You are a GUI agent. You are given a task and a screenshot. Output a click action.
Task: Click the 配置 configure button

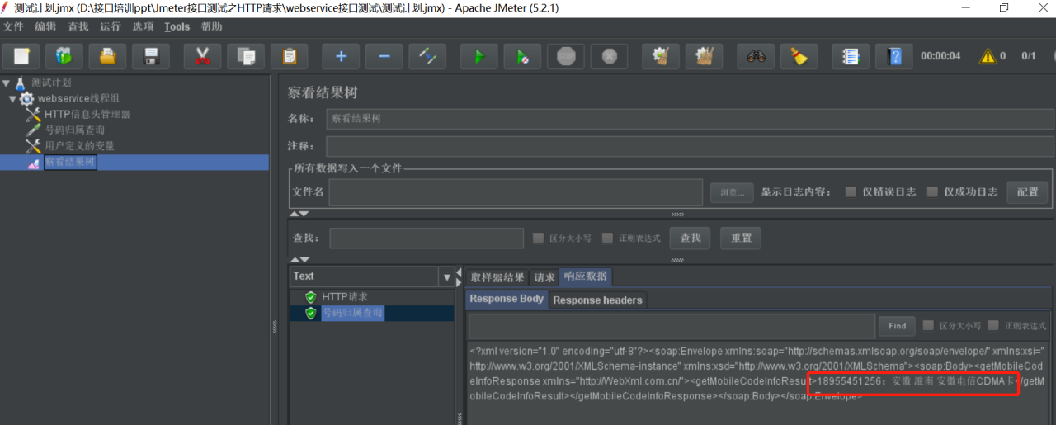click(1027, 192)
